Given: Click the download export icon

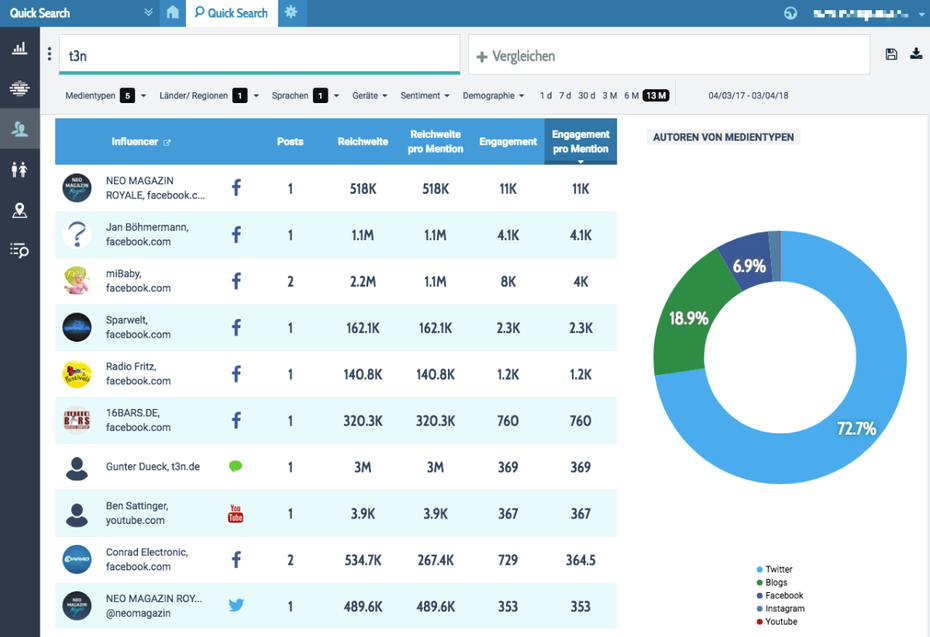Looking at the screenshot, I should pyautogui.click(x=916, y=54).
